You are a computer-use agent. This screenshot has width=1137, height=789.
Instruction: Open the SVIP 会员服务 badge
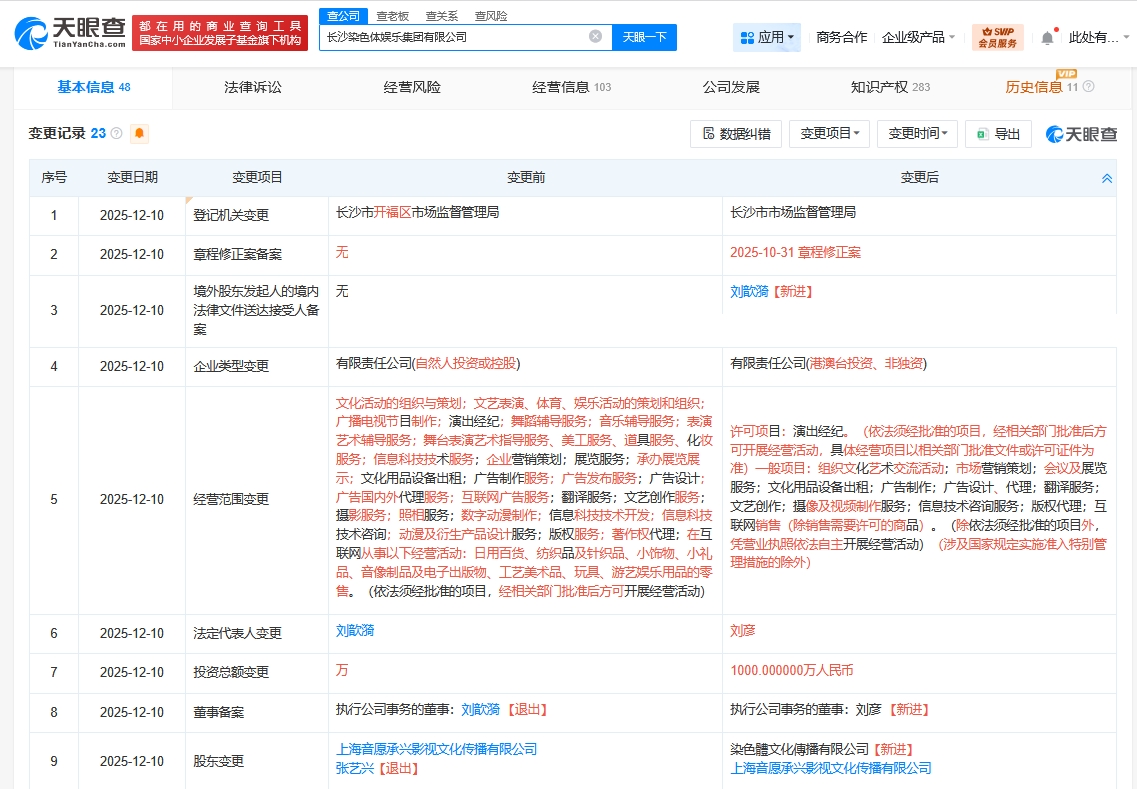tap(997, 38)
